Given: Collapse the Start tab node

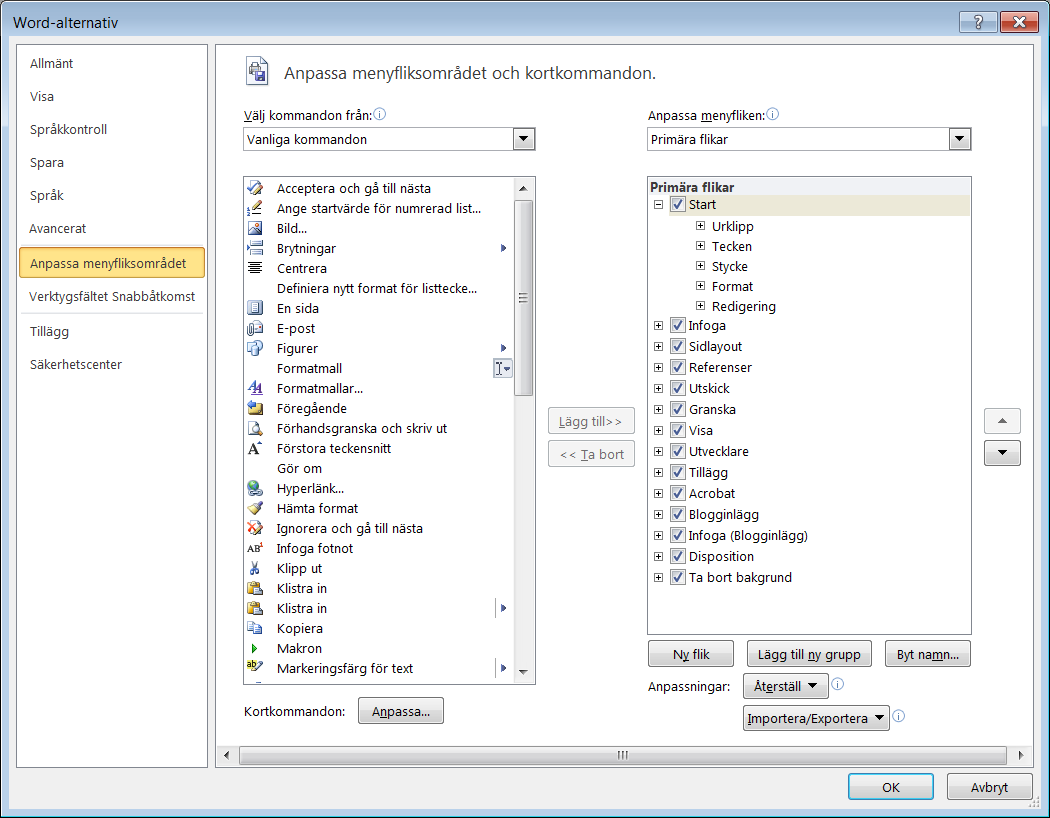Looking at the screenshot, I should 658,205.
